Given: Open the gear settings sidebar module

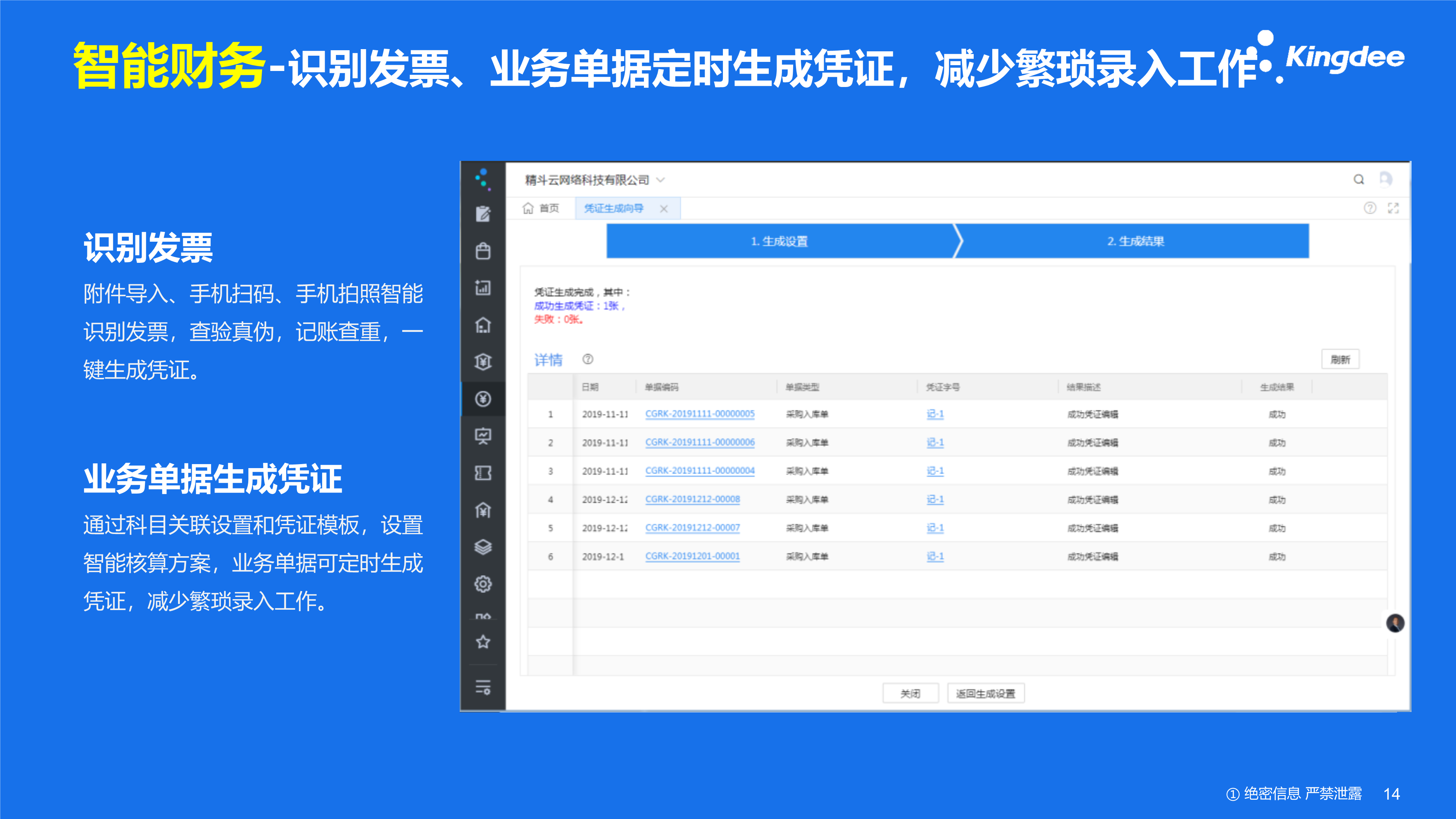Looking at the screenshot, I should tap(483, 584).
